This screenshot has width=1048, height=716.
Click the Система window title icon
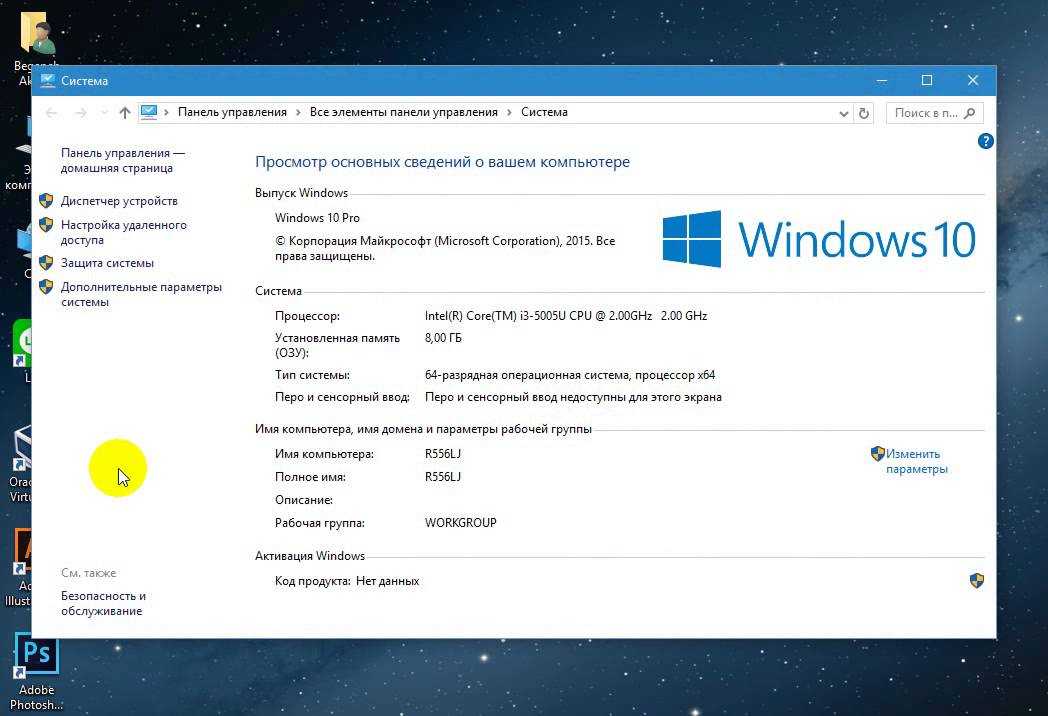[x=47, y=81]
